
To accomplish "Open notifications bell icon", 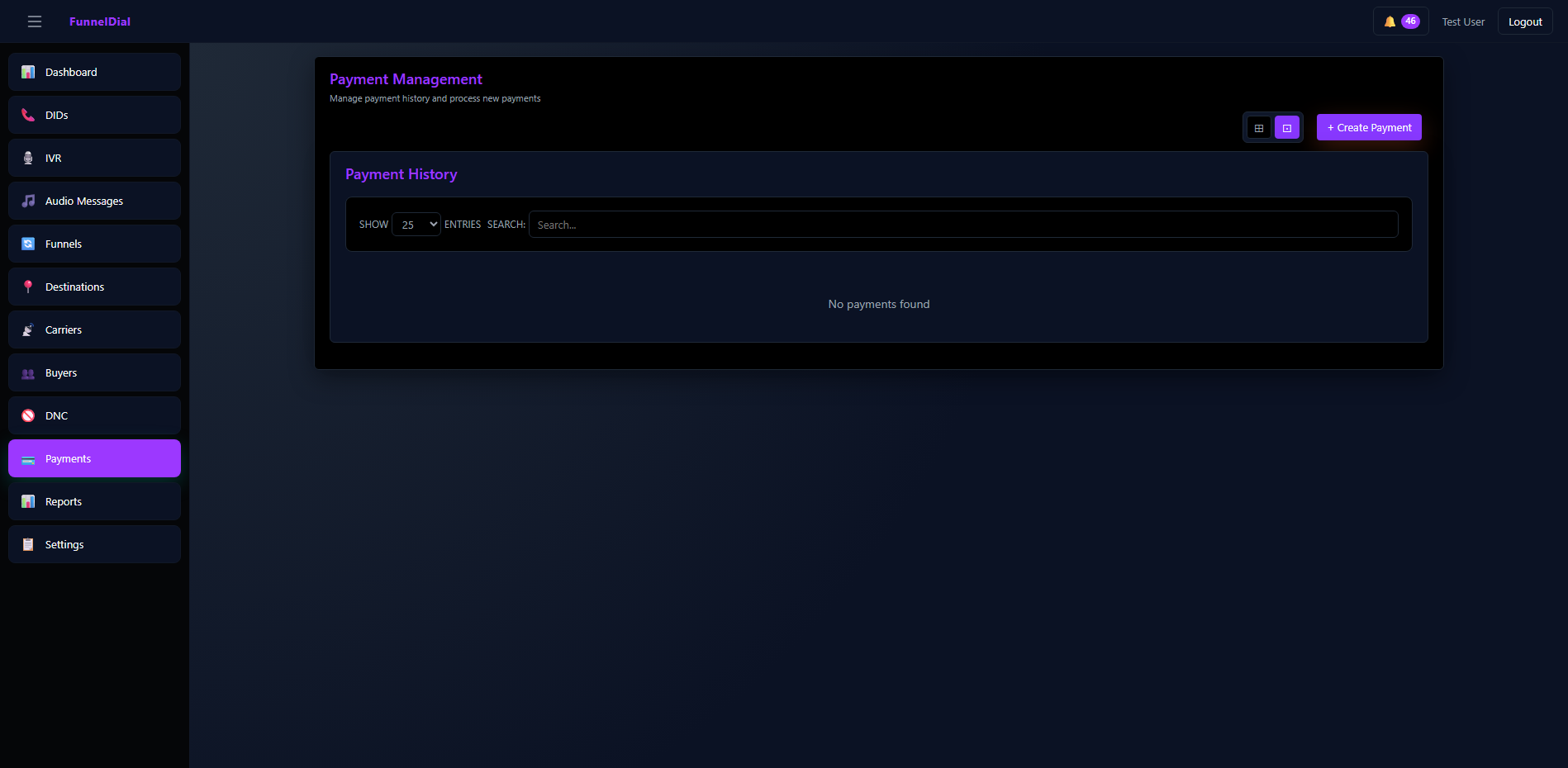I will pos(1390,21).
